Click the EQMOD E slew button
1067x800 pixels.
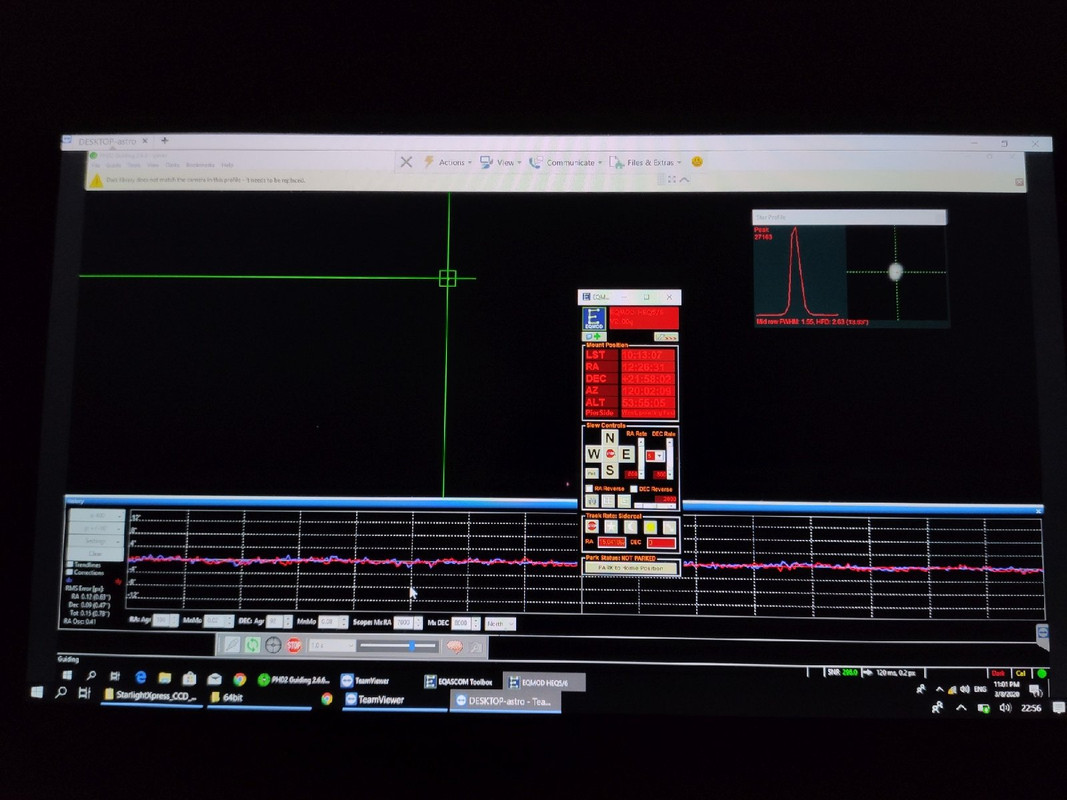coord(626,454)
